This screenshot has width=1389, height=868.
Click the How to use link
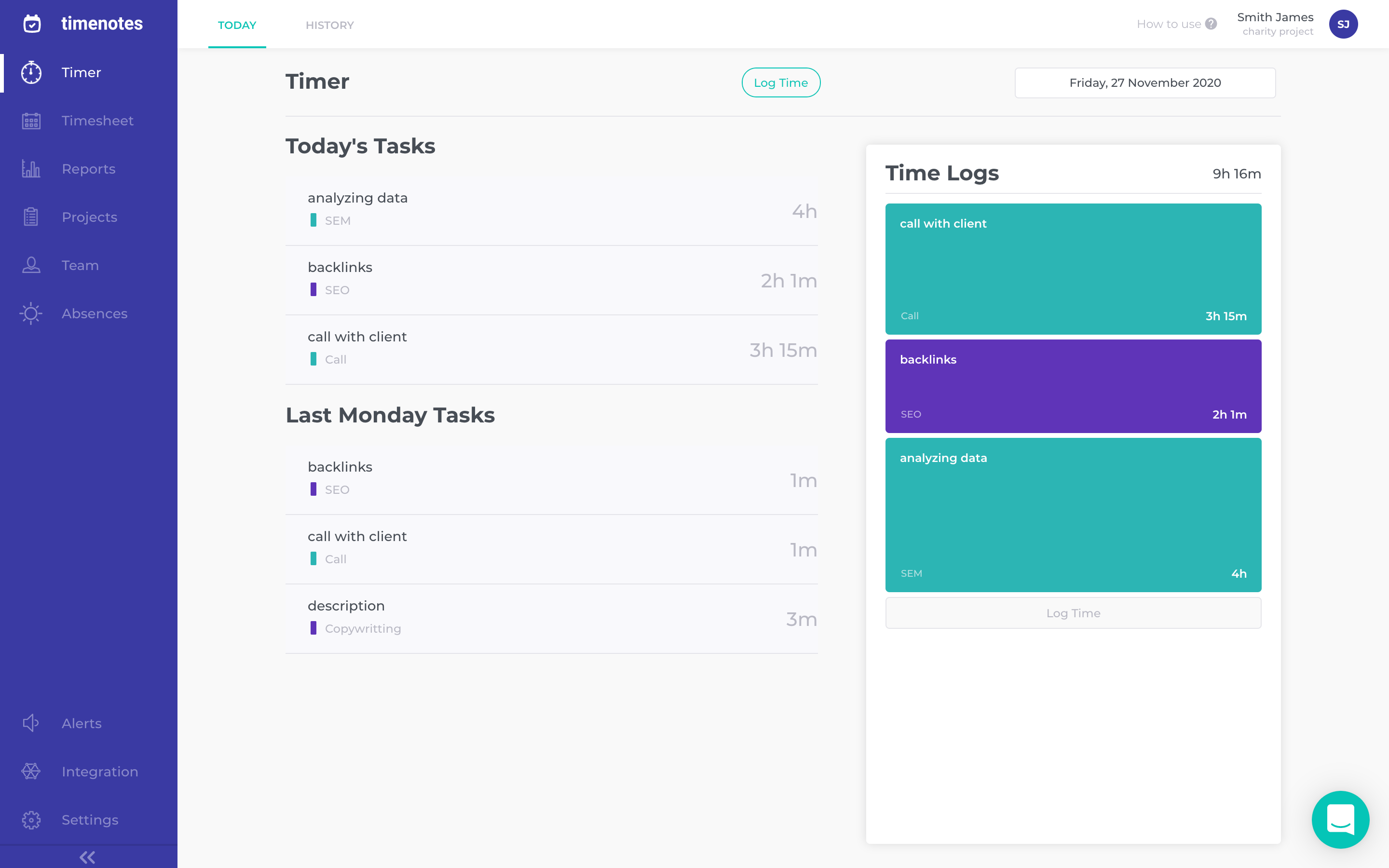click(1169, 24)
